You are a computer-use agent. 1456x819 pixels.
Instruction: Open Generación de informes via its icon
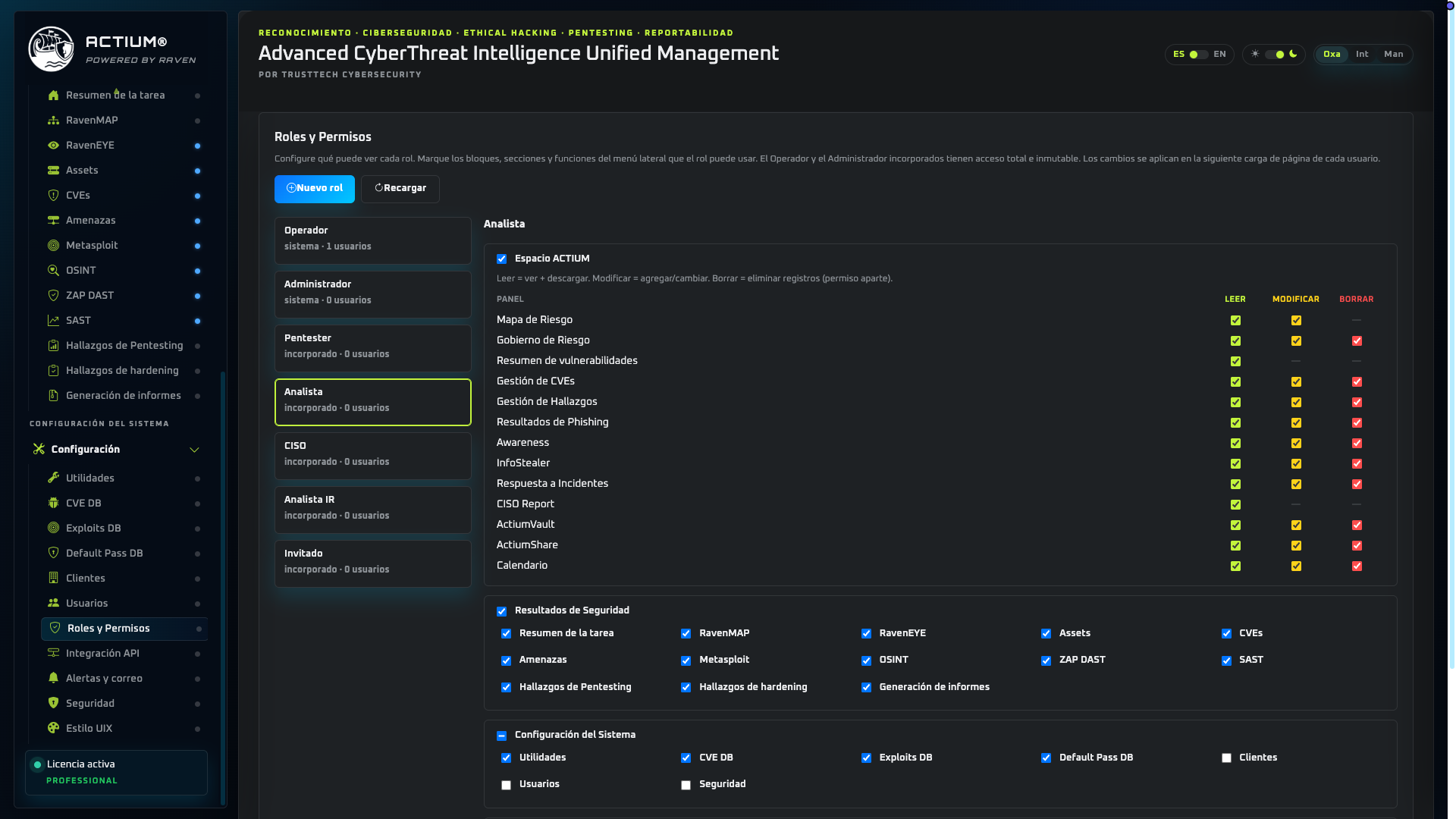click(x=53, y=396)
